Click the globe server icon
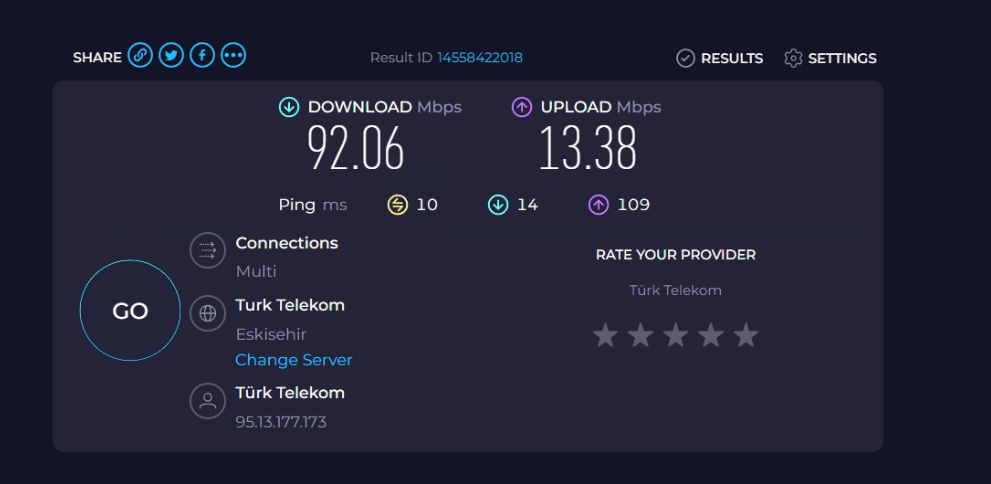This screenshot has height=484, width=991. [x=207, y=313]
